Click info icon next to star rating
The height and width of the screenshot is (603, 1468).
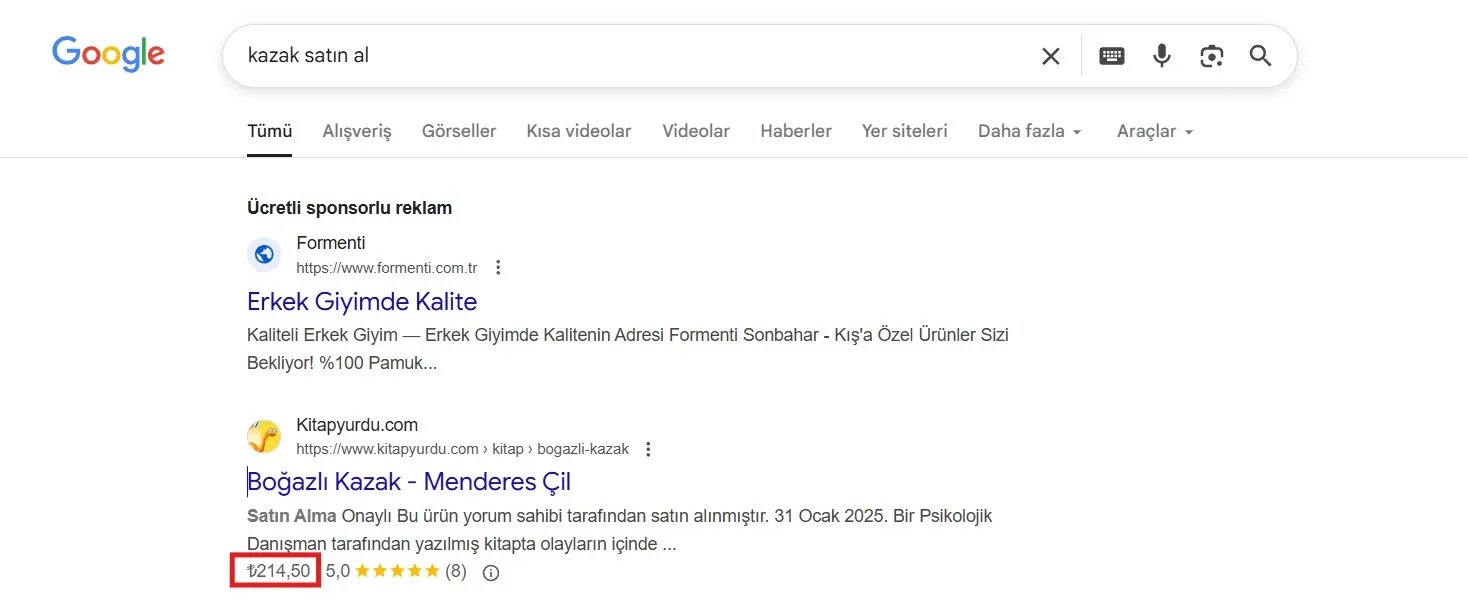point(491,573)
